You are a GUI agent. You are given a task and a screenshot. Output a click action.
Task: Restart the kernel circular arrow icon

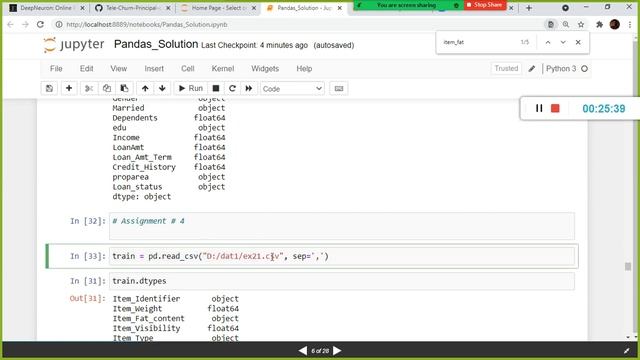[232, 88]
